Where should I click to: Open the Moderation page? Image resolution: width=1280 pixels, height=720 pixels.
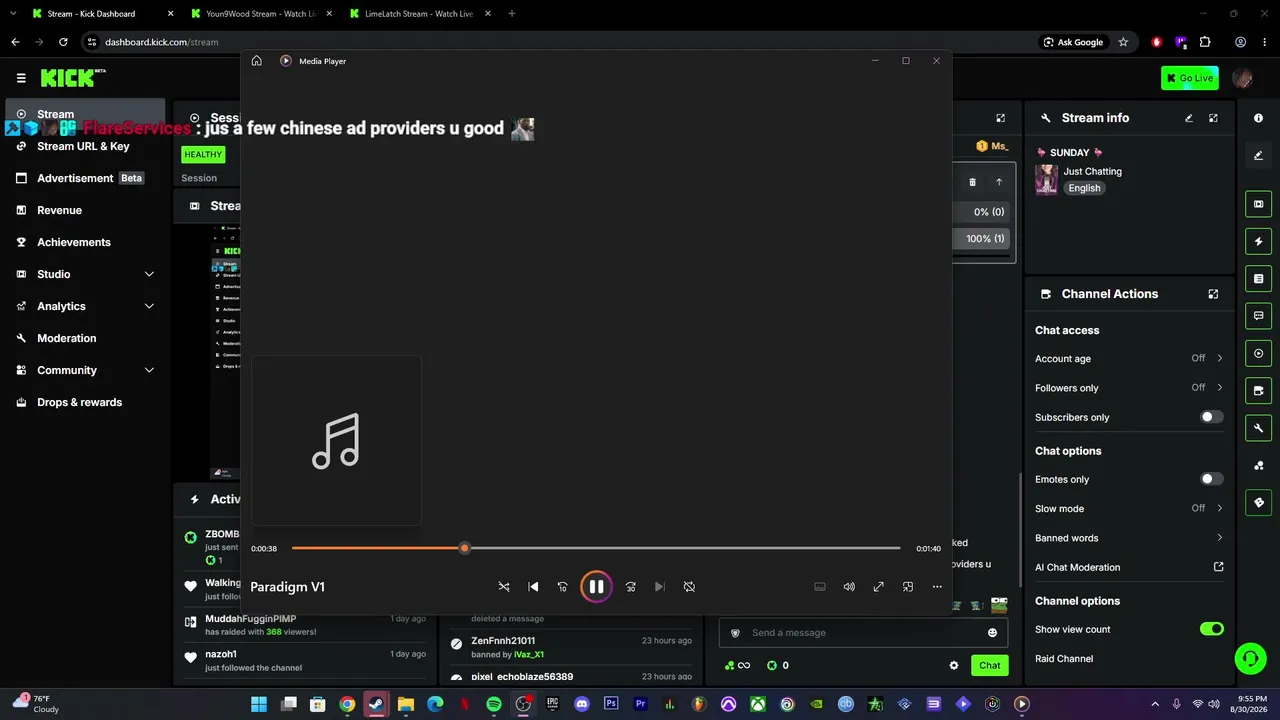[x=85, y=338]
